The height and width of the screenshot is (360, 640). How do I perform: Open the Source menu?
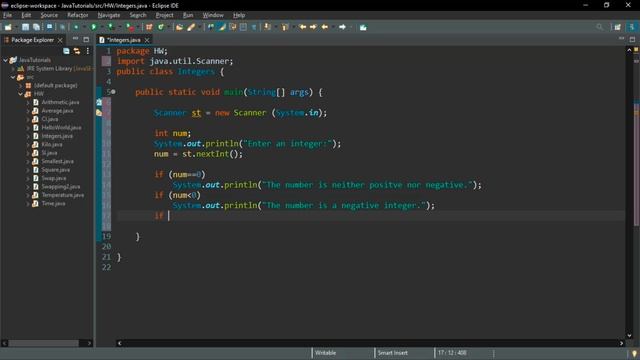(x=49, y=15)
